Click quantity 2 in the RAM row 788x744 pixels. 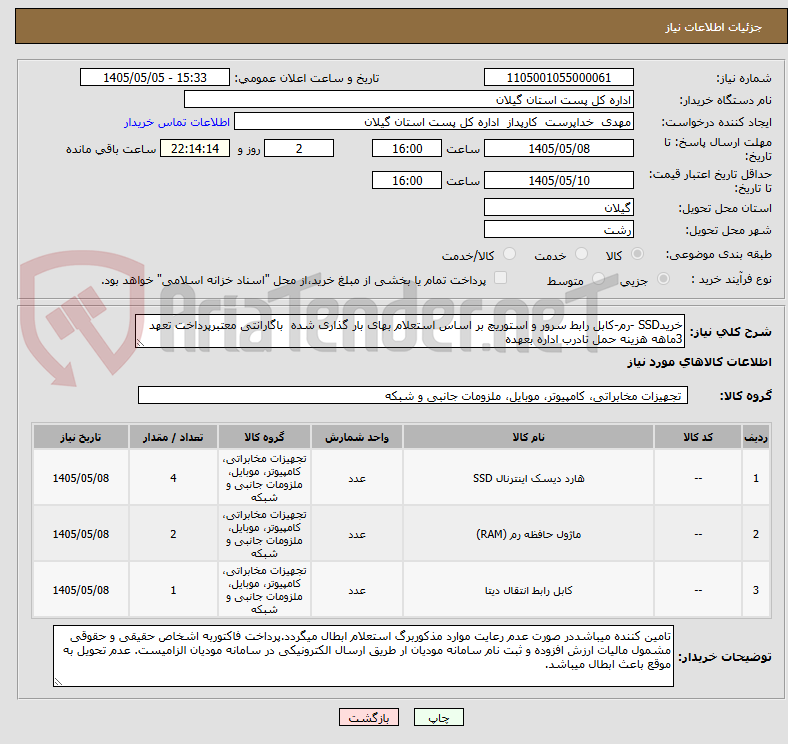pyautogui.click(x=173, y=534)
